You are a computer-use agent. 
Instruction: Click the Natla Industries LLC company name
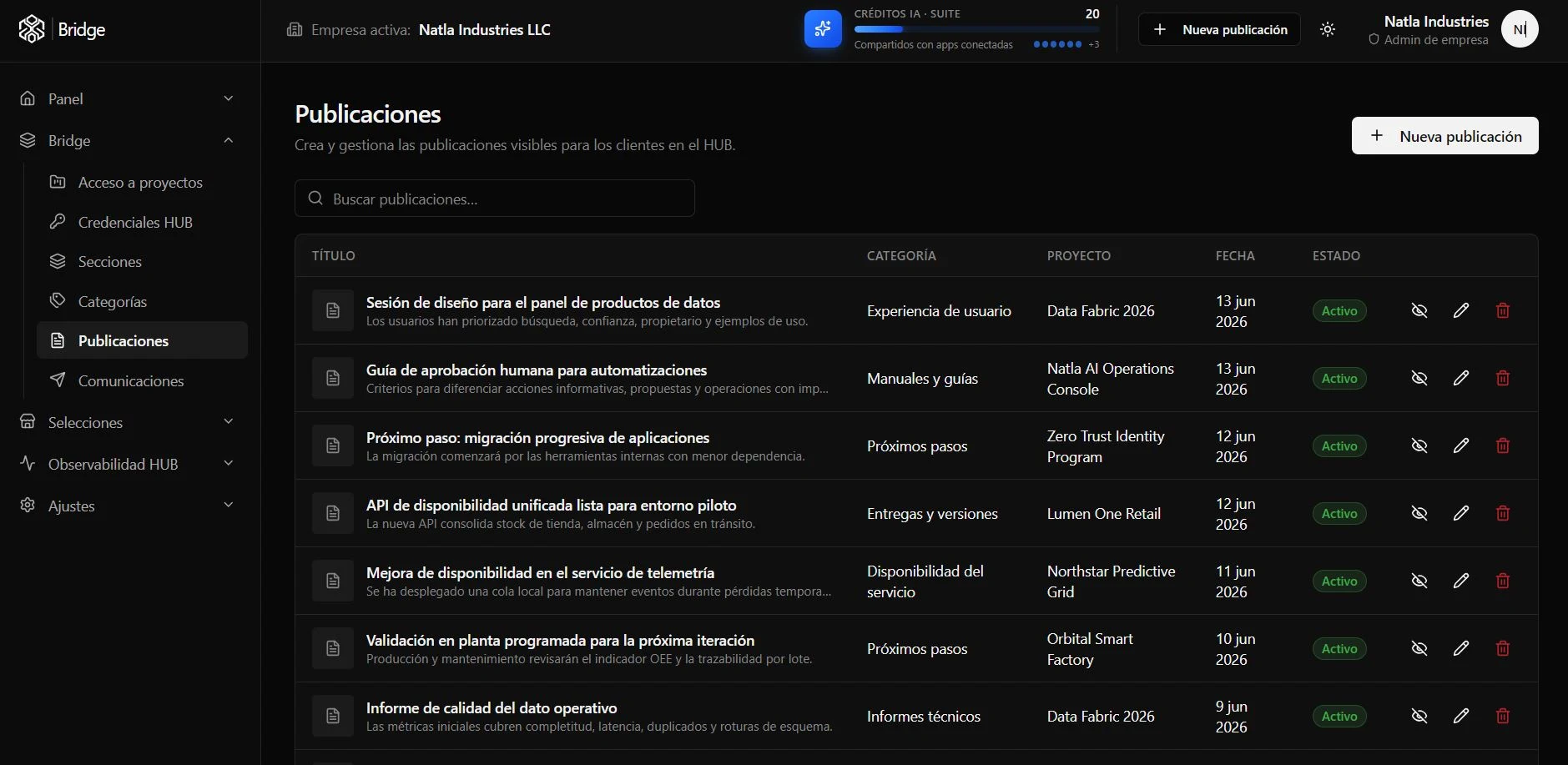[485, 30]
